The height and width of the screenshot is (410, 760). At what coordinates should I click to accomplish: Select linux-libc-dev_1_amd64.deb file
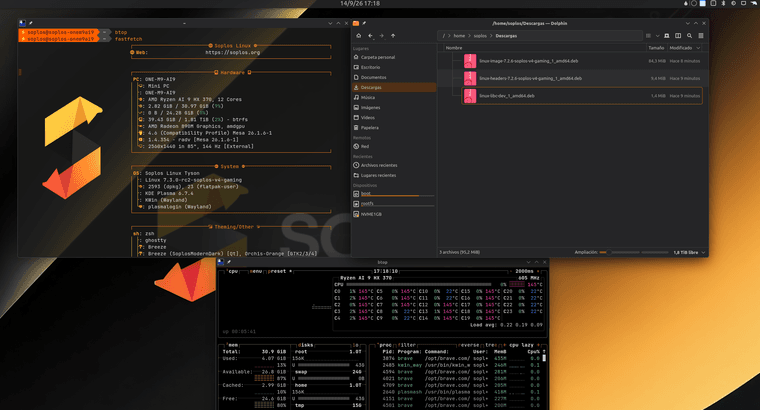(x=582, y=96)
